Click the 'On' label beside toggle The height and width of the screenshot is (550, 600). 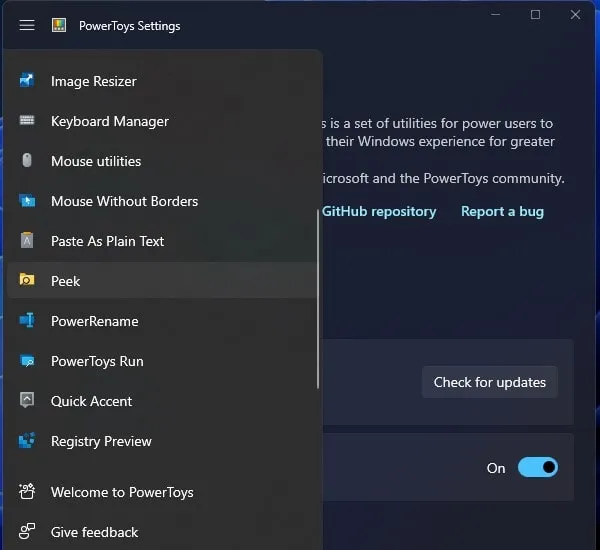pyautogui.click(x=496, y=468)
